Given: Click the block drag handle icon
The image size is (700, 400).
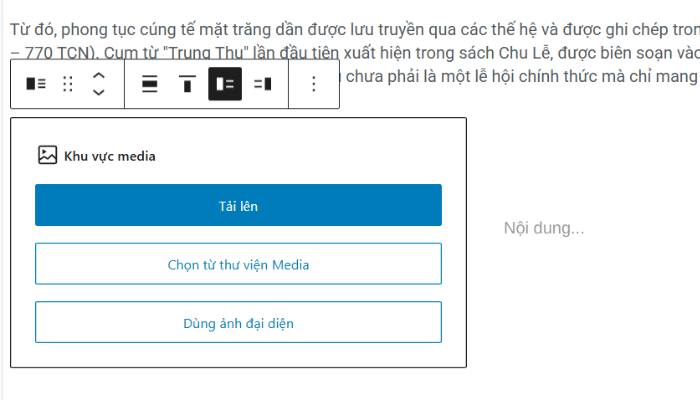Looking at the screenshot, I should point(68,84).
